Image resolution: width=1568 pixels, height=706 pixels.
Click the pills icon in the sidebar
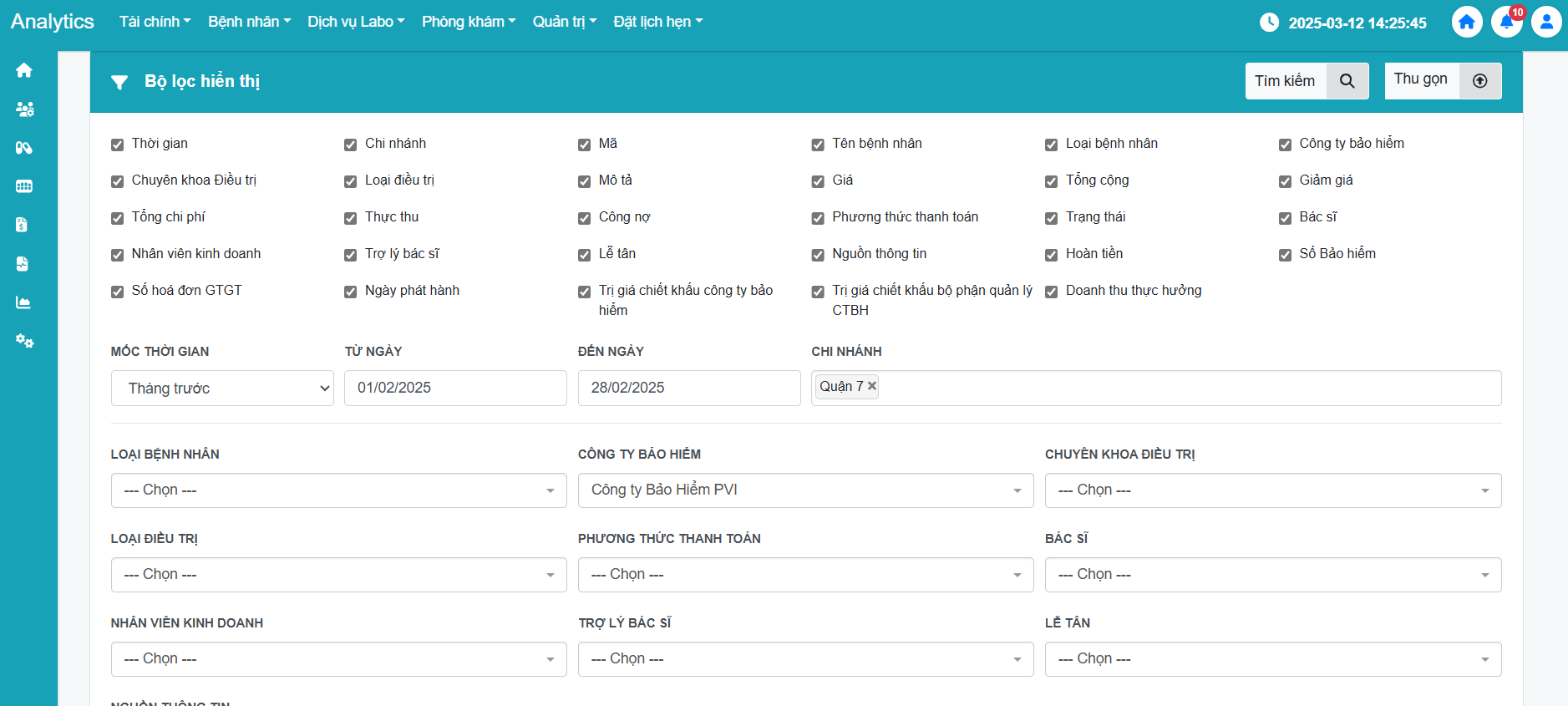point(24,148)
